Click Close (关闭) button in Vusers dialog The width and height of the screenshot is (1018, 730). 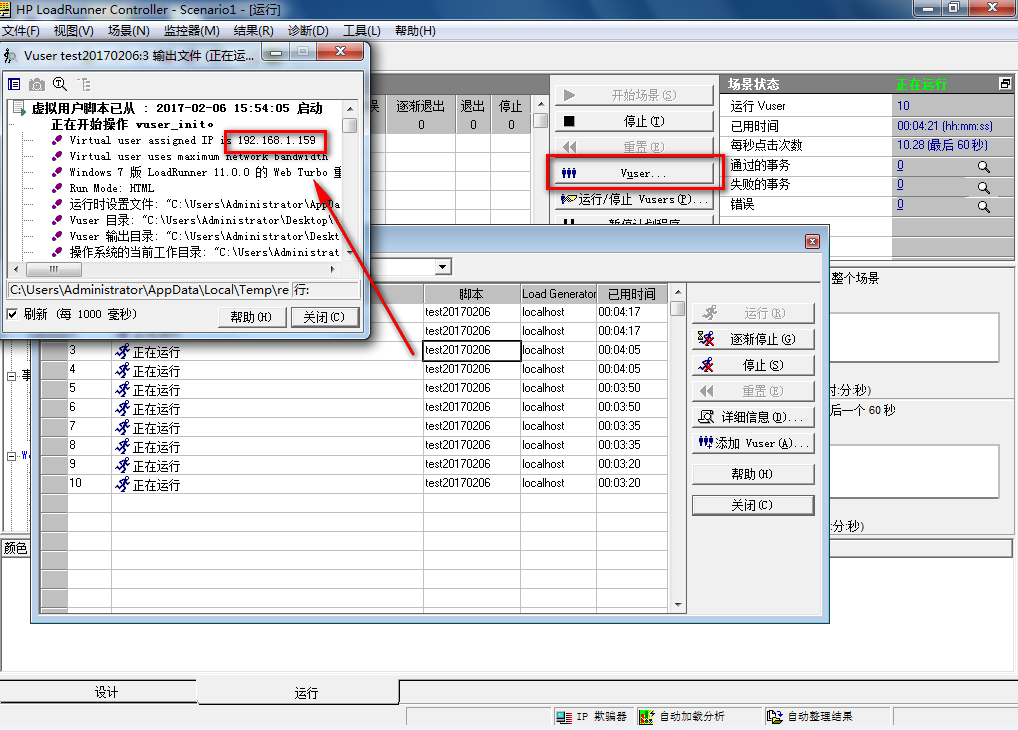753,505
